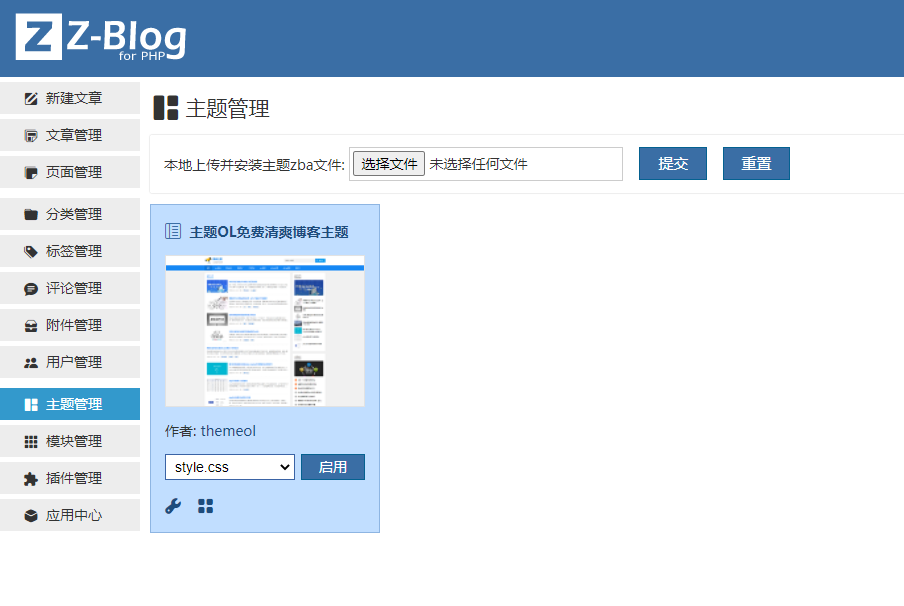Click the 评论管理 speech bubble icon
904x606 pixels.
pyautogui.click(x=31, y=288)
